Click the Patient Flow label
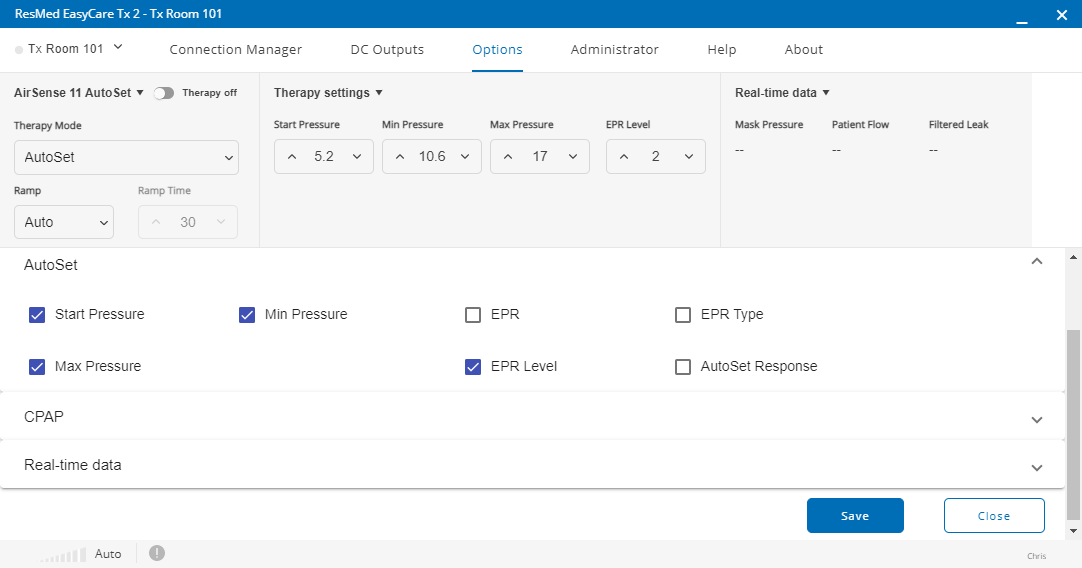 coord(860,124)
